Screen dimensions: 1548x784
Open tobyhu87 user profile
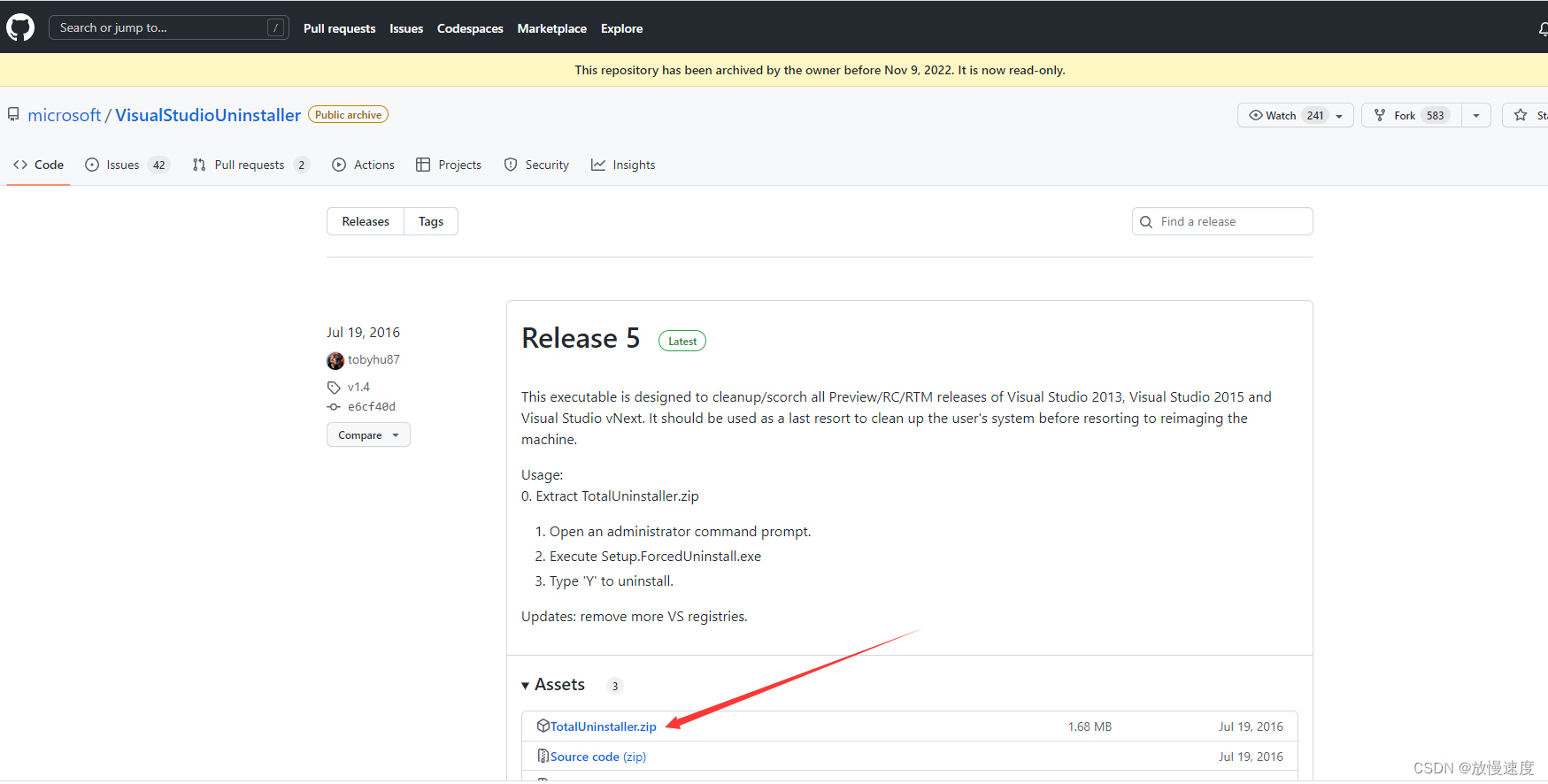click(374, 359)
